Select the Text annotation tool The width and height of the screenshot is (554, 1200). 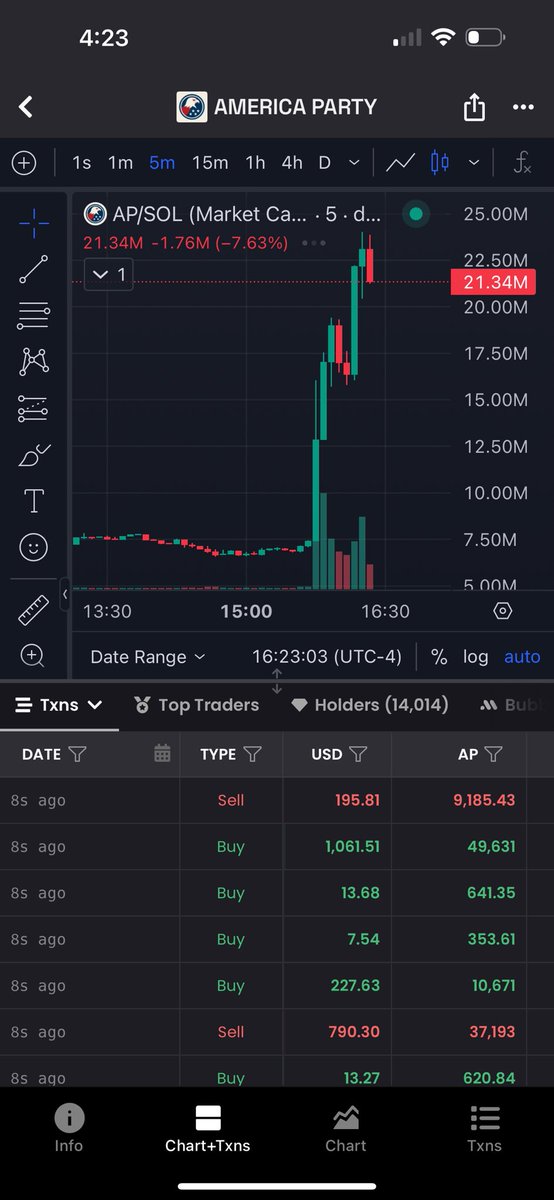click(34, 501)
